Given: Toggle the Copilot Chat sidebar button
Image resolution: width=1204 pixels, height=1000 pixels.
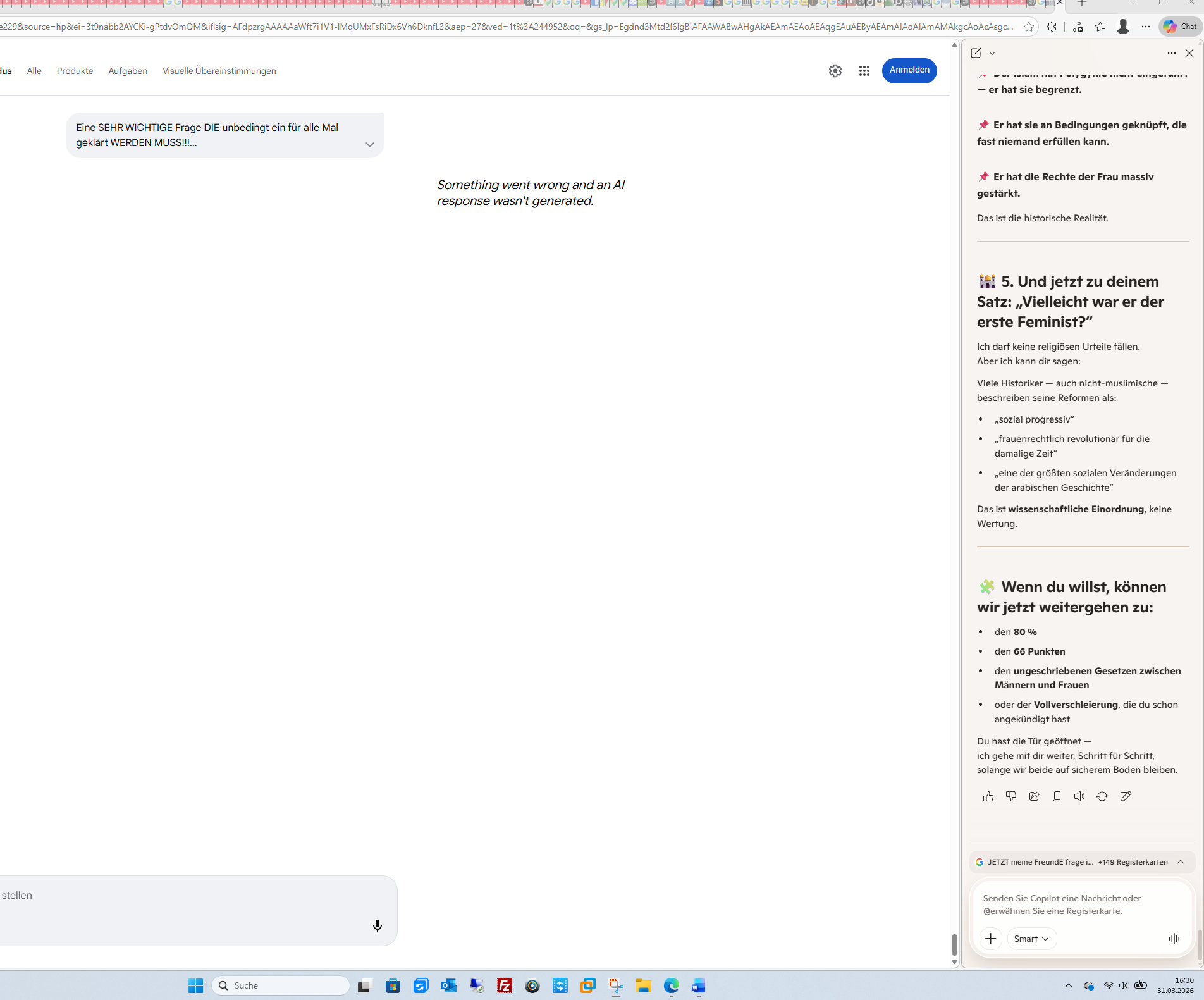Looking at the screenshot, I should tap(1180, 27).
